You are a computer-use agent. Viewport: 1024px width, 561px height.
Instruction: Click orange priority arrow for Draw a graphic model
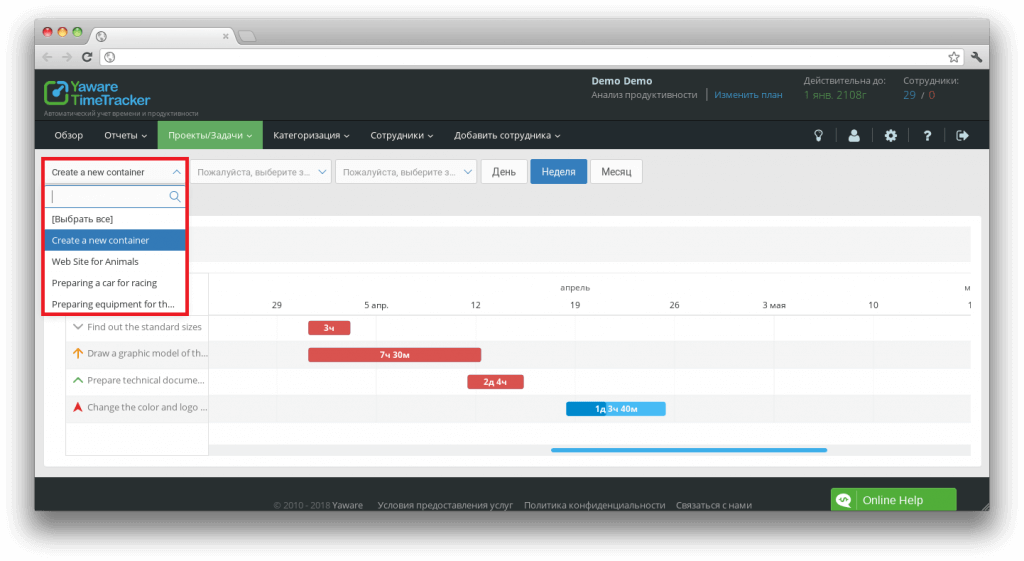78,353
